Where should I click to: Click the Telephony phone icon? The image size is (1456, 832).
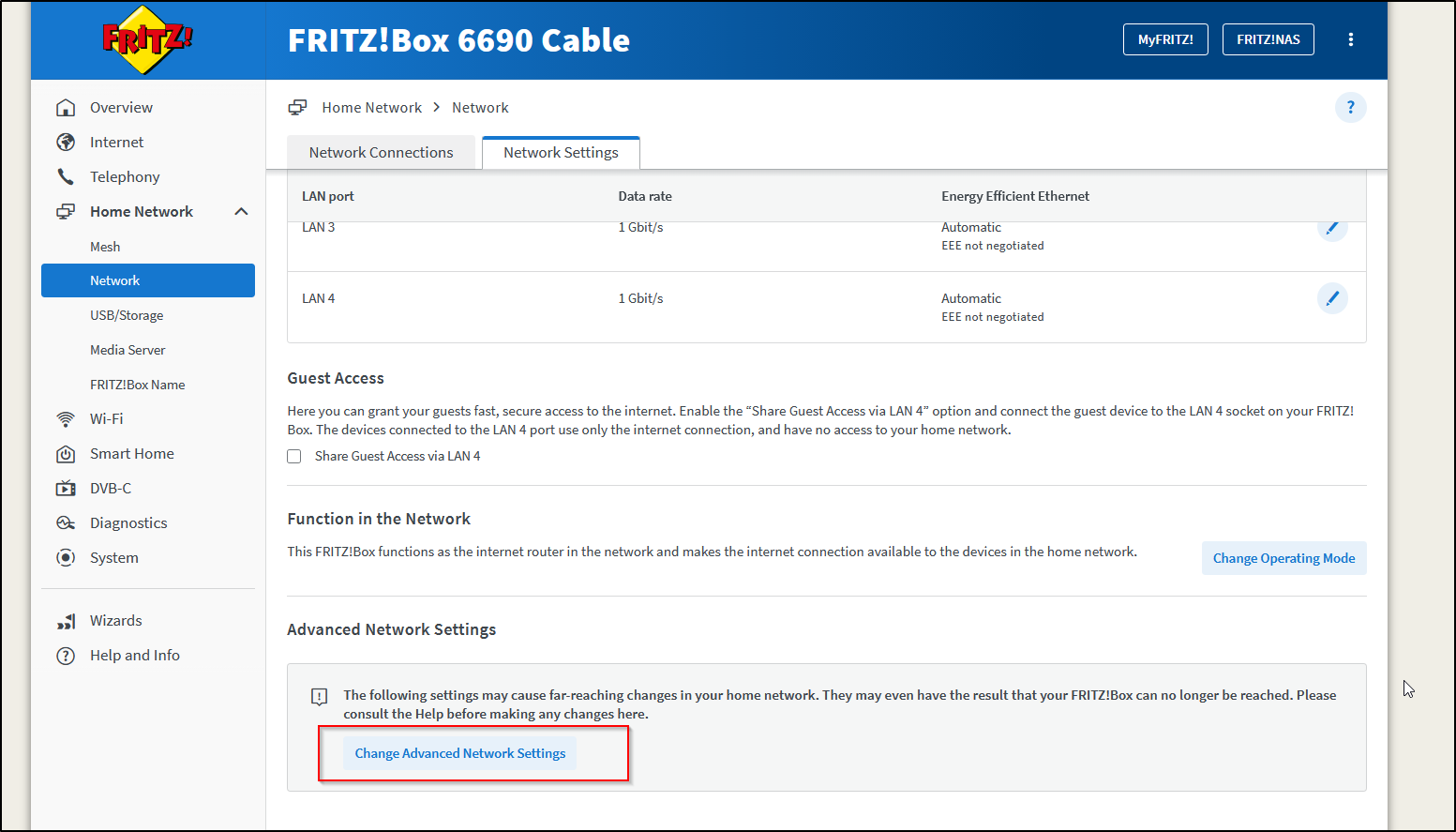pyautogui.click(x=66, y=177)
